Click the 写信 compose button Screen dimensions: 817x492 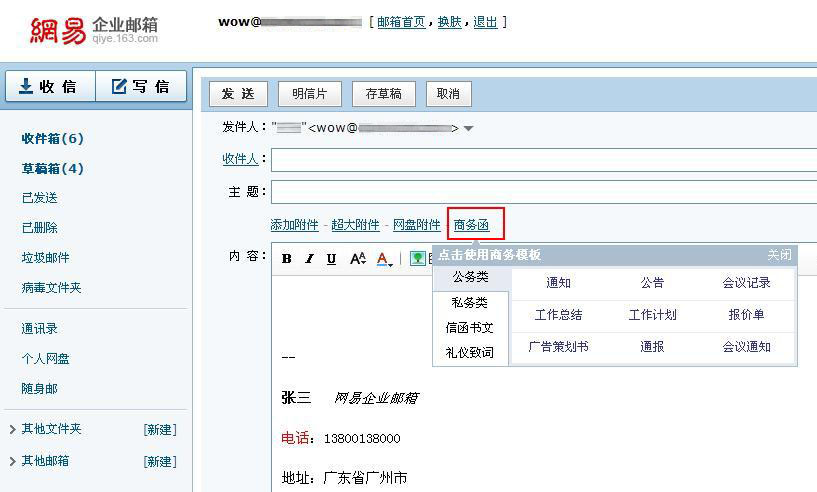click(x=141, y=87)
